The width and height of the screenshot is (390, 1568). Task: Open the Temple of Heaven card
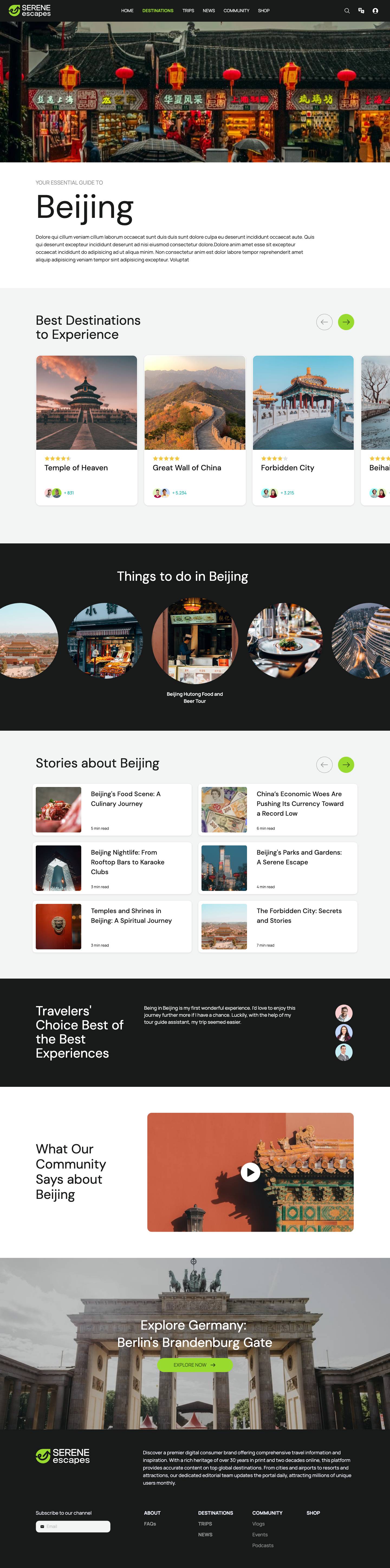point(87,430)
